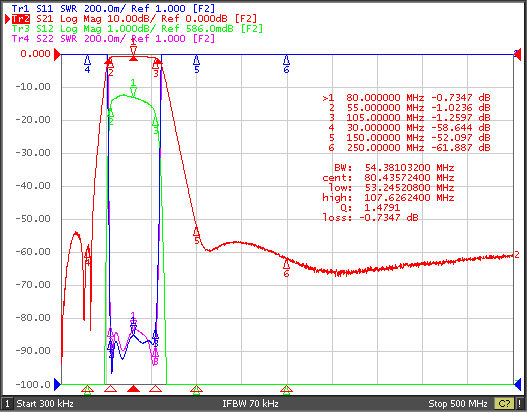Select the active Tr2 S21 Log Mag trace label

click(134, 18)
